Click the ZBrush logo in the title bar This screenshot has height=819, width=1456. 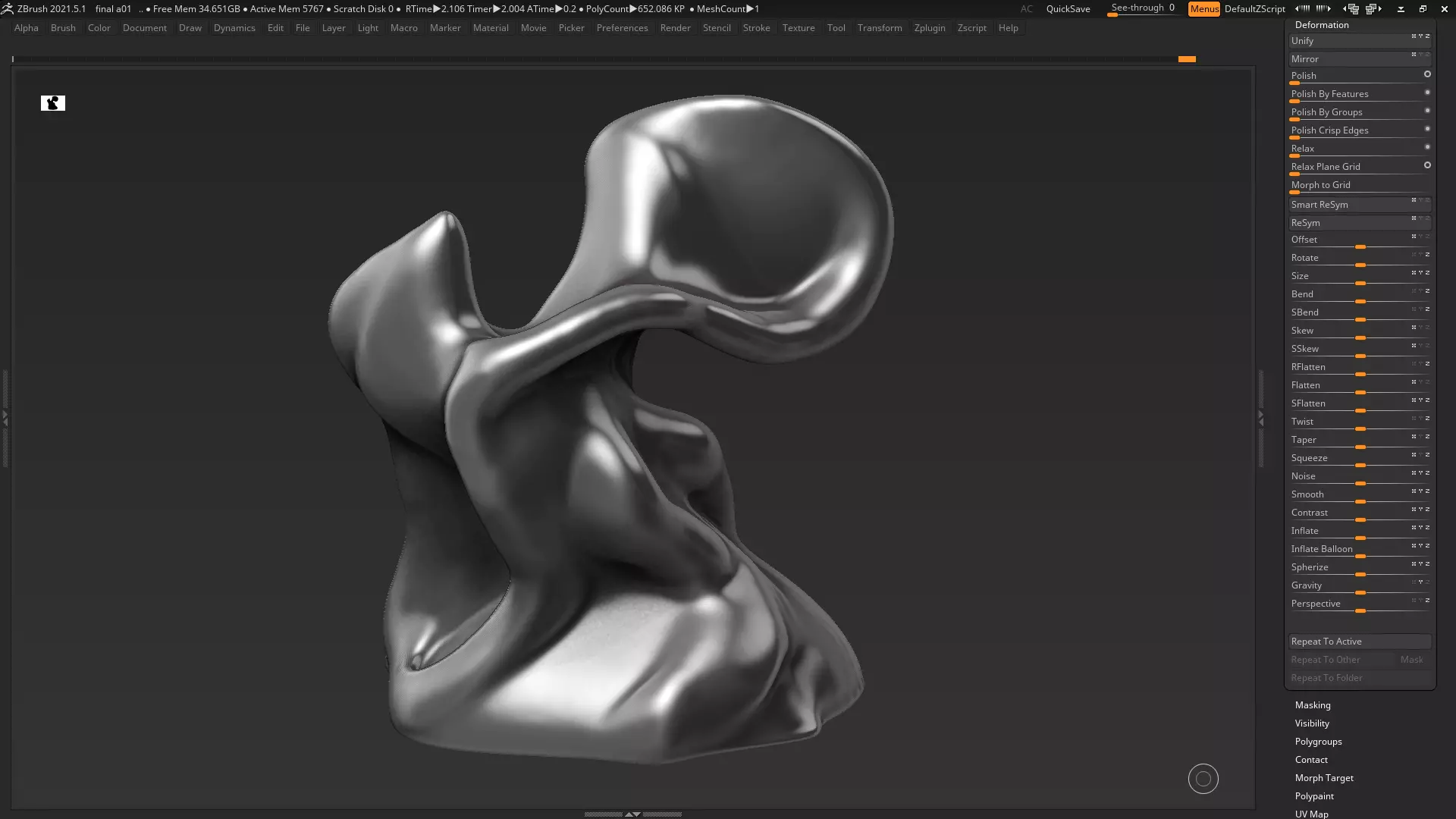(x=7, y=9)
